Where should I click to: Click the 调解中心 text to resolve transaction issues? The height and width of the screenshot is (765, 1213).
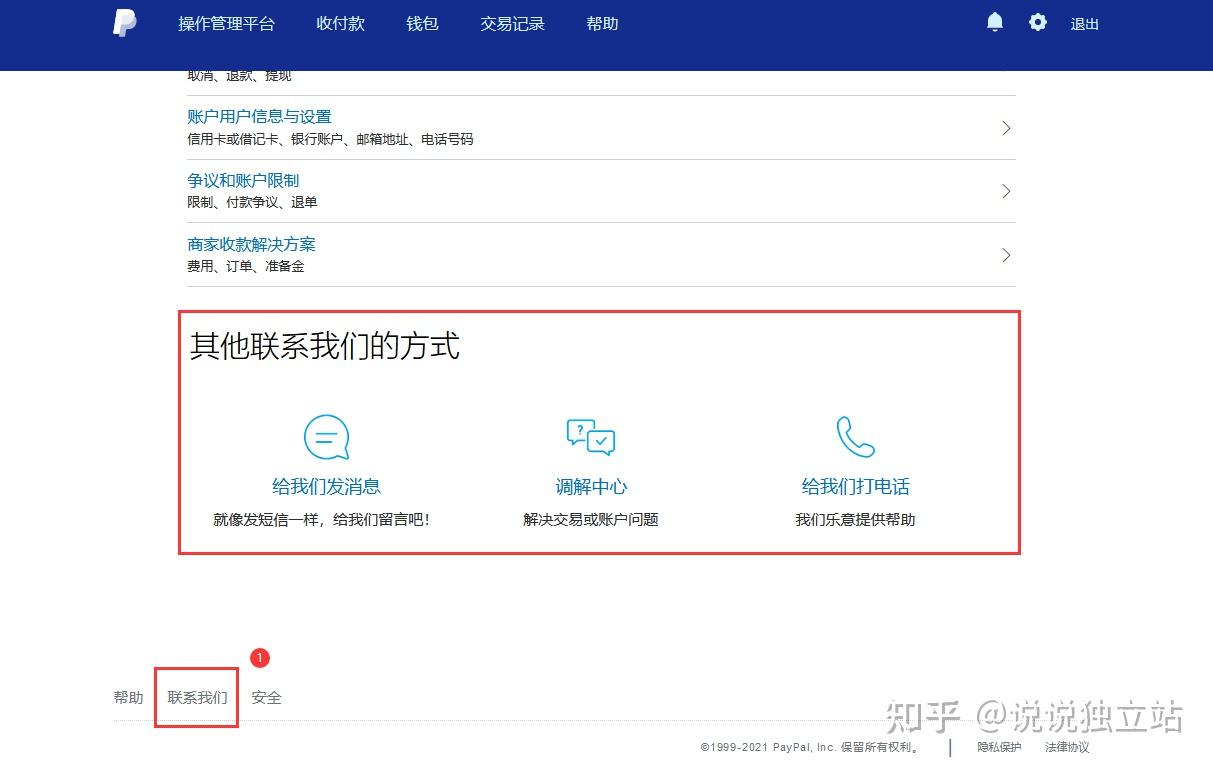coord(590,487)
